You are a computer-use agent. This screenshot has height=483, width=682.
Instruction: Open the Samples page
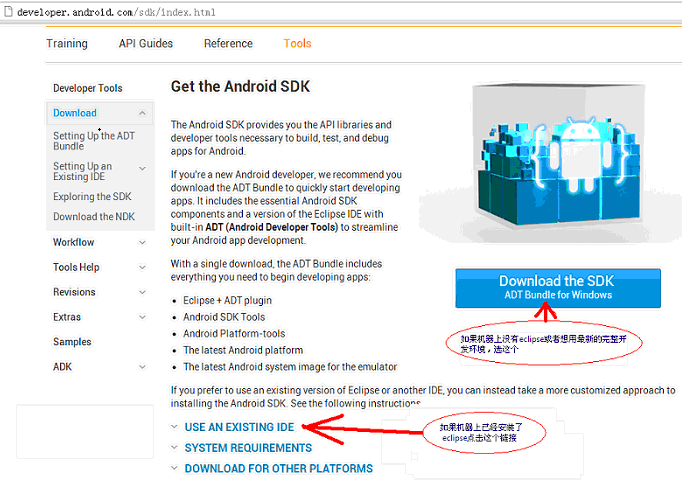point(72,342)
